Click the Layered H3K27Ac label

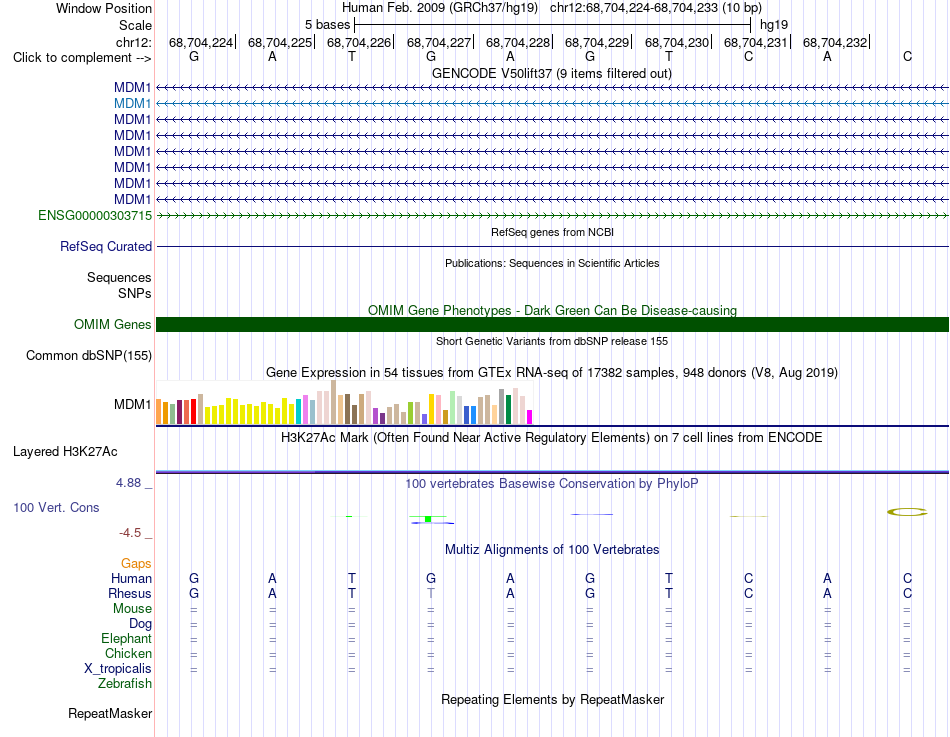[x=65, y=452]
